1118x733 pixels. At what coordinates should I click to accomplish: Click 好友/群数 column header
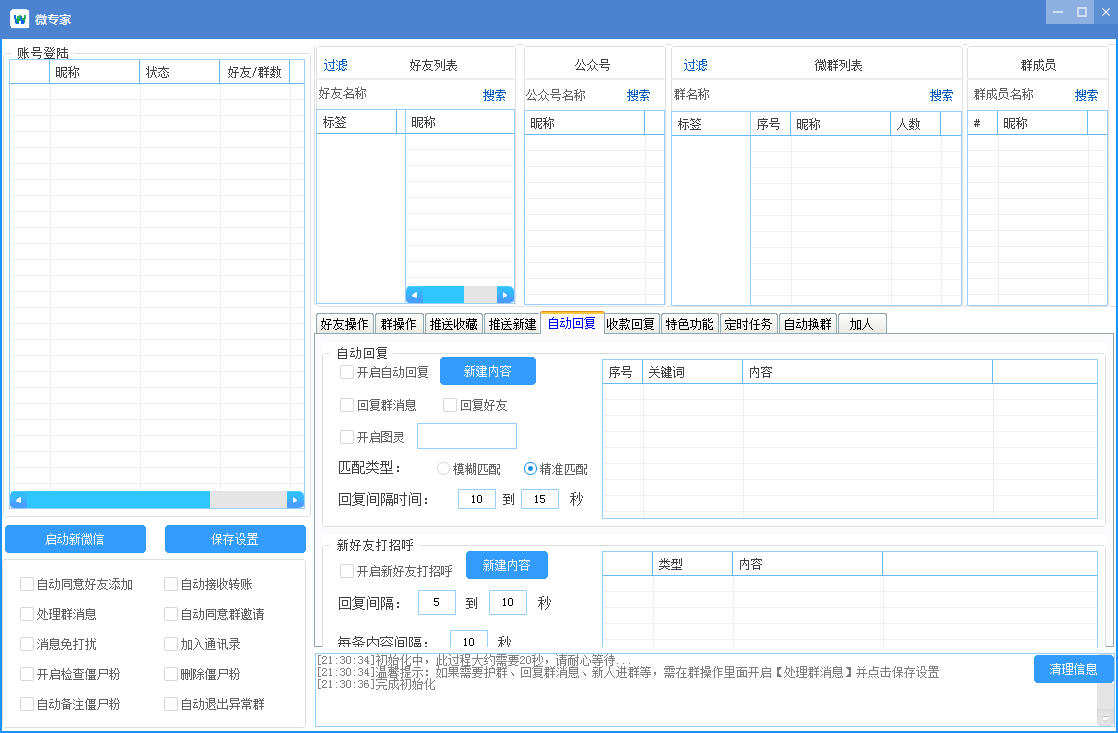[x=255, y=72]
